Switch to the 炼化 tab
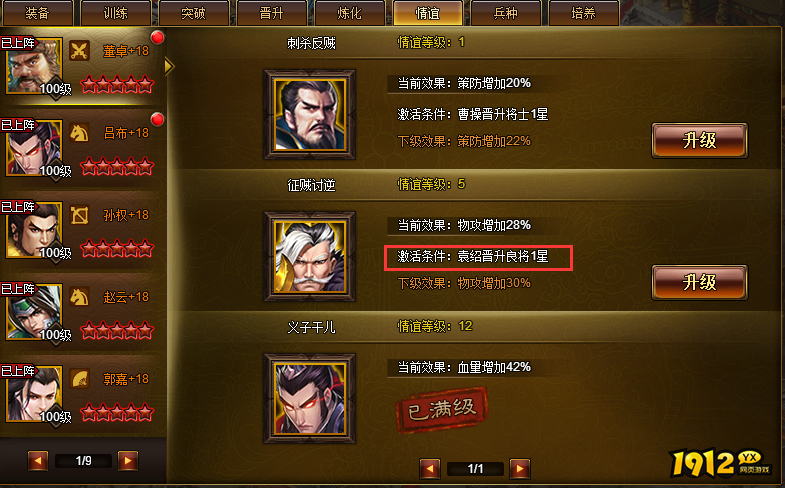Viewport: 785px width, 488px height. 349,13
